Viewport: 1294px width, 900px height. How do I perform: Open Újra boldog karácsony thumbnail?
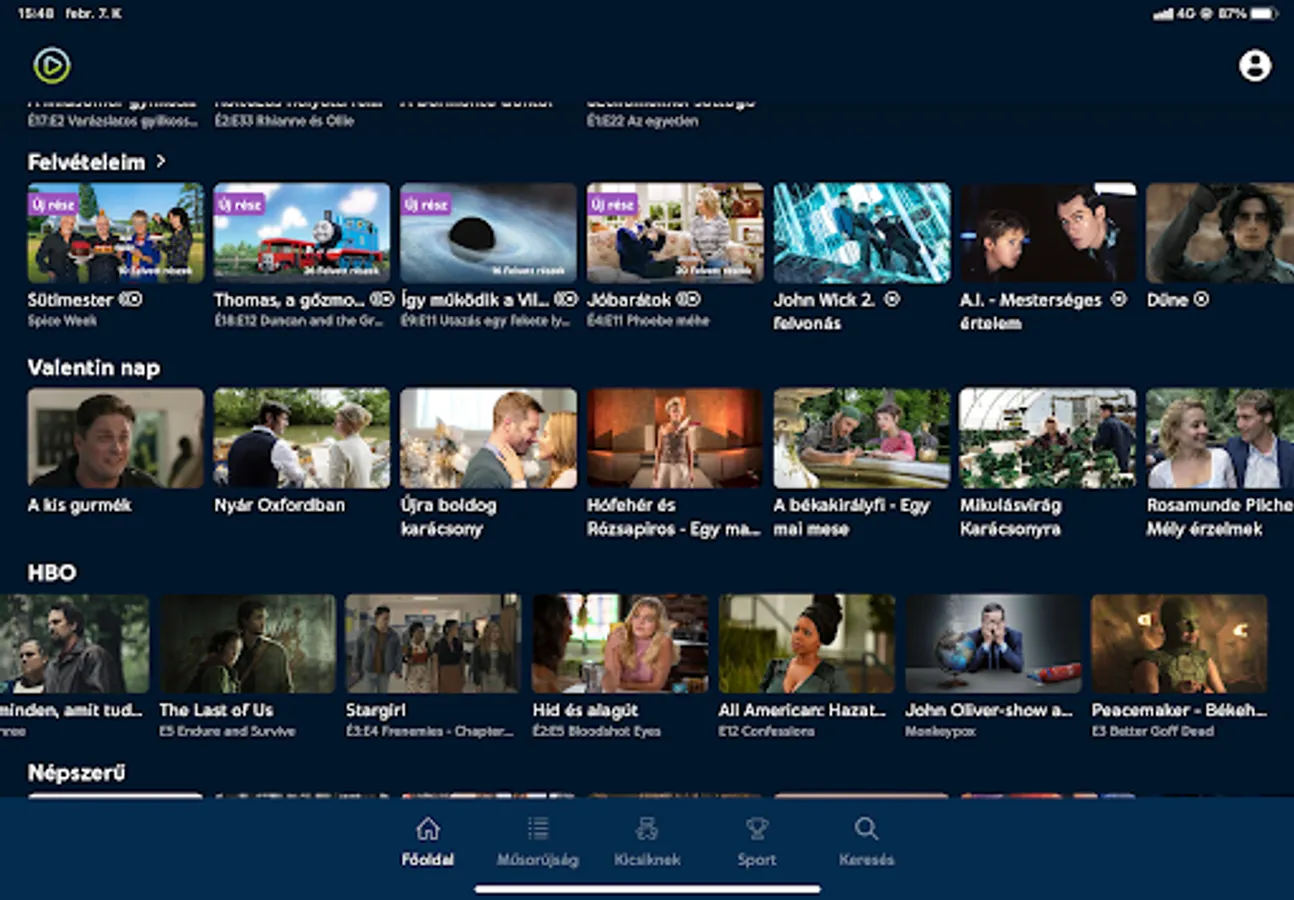pyautogui.click(x=488, y=438)
